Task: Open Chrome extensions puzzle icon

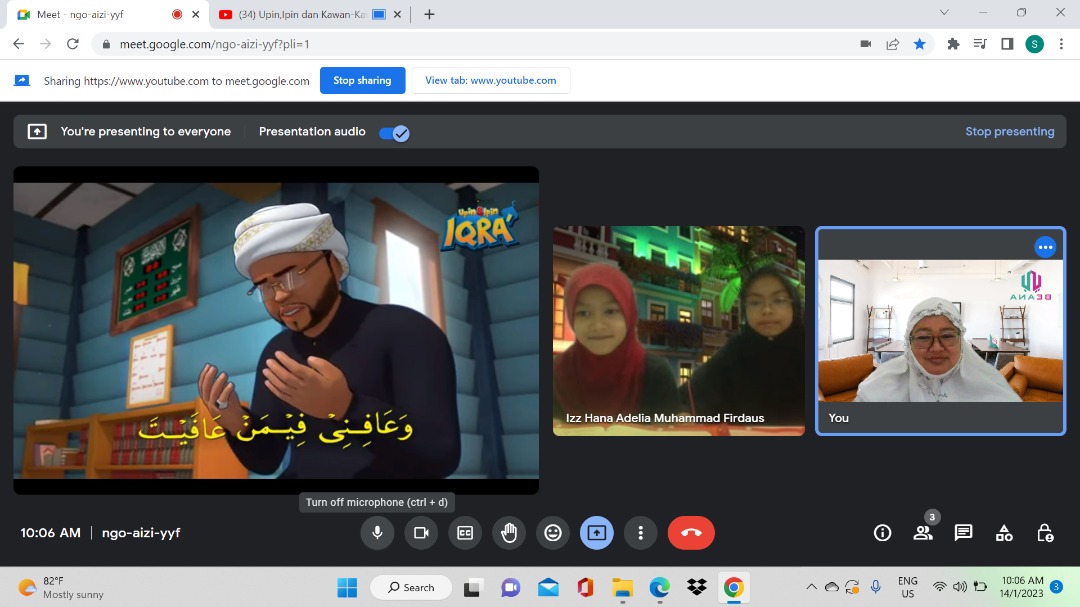Action: [953, 44]
